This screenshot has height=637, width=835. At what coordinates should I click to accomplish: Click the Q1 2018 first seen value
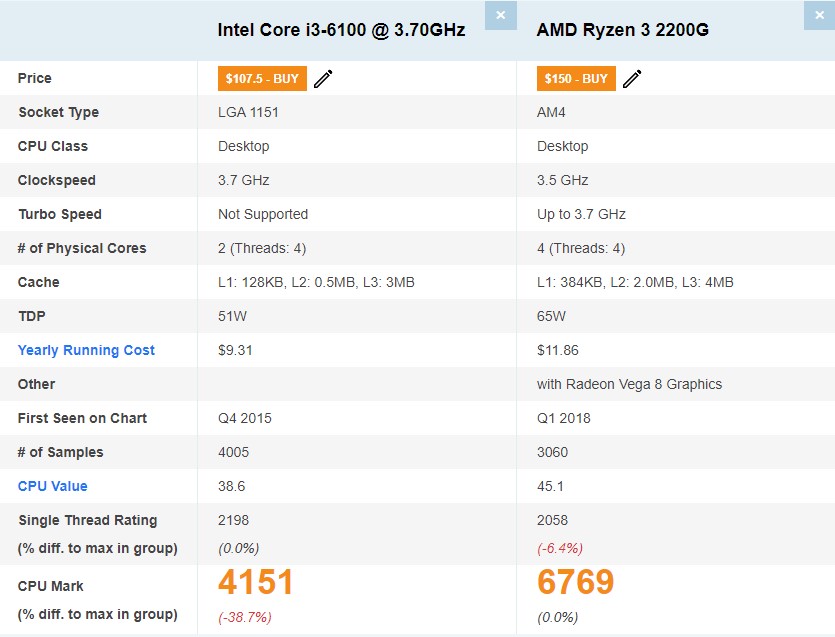tap(563, 418)
